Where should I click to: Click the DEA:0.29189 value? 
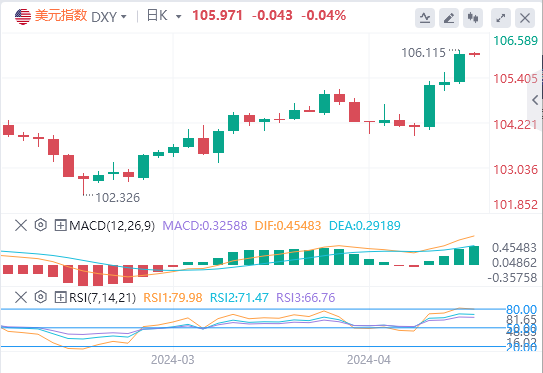coord(365,226)
